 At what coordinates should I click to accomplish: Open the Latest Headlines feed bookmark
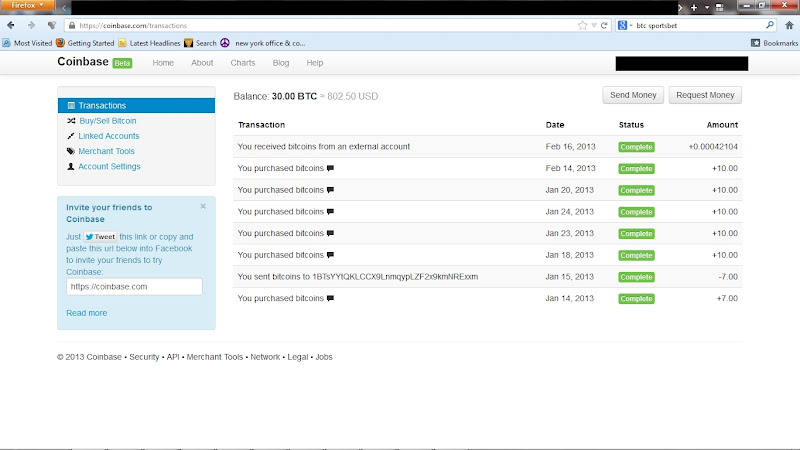click(149, 43)
